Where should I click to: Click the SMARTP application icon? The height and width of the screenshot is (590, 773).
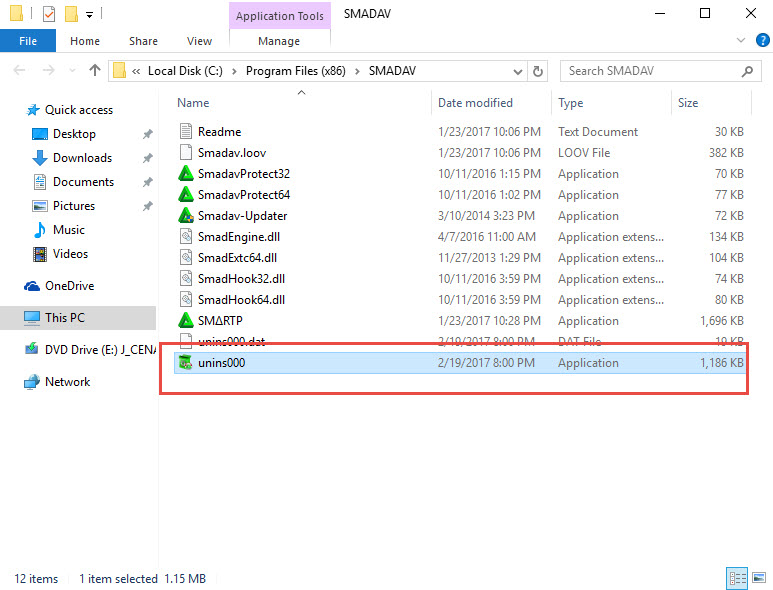coord(186,320)
